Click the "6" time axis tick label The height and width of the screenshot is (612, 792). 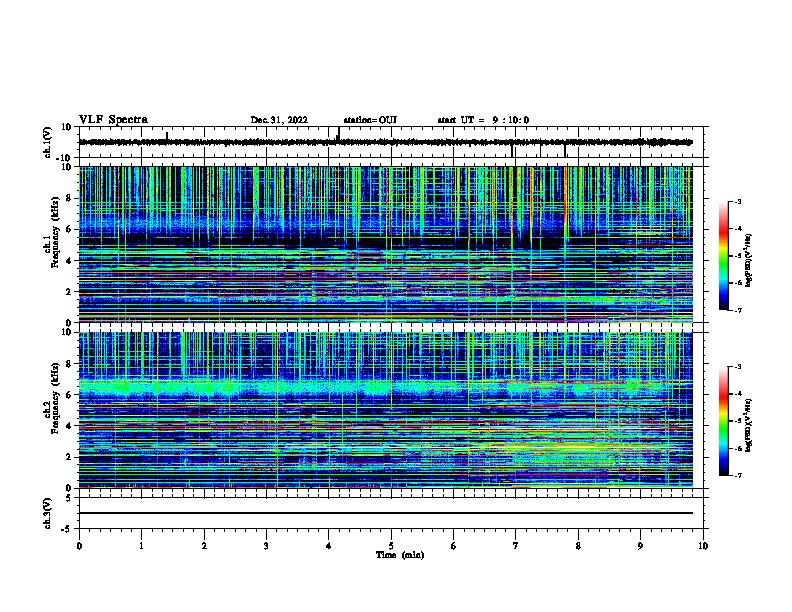pyautogui.click(x=454, y=546)
